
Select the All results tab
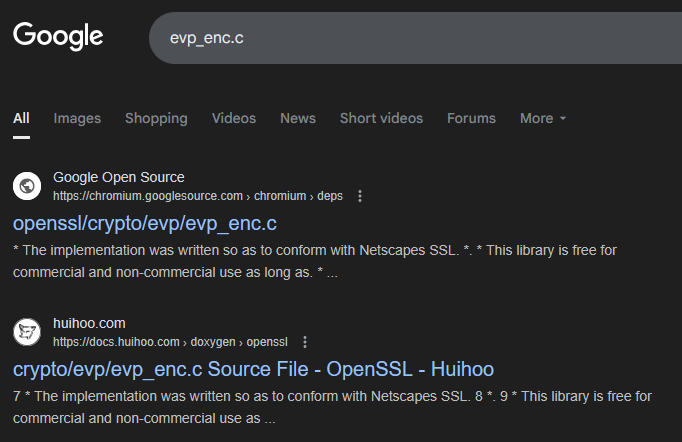pyautogui.click(x=21, y=118)
